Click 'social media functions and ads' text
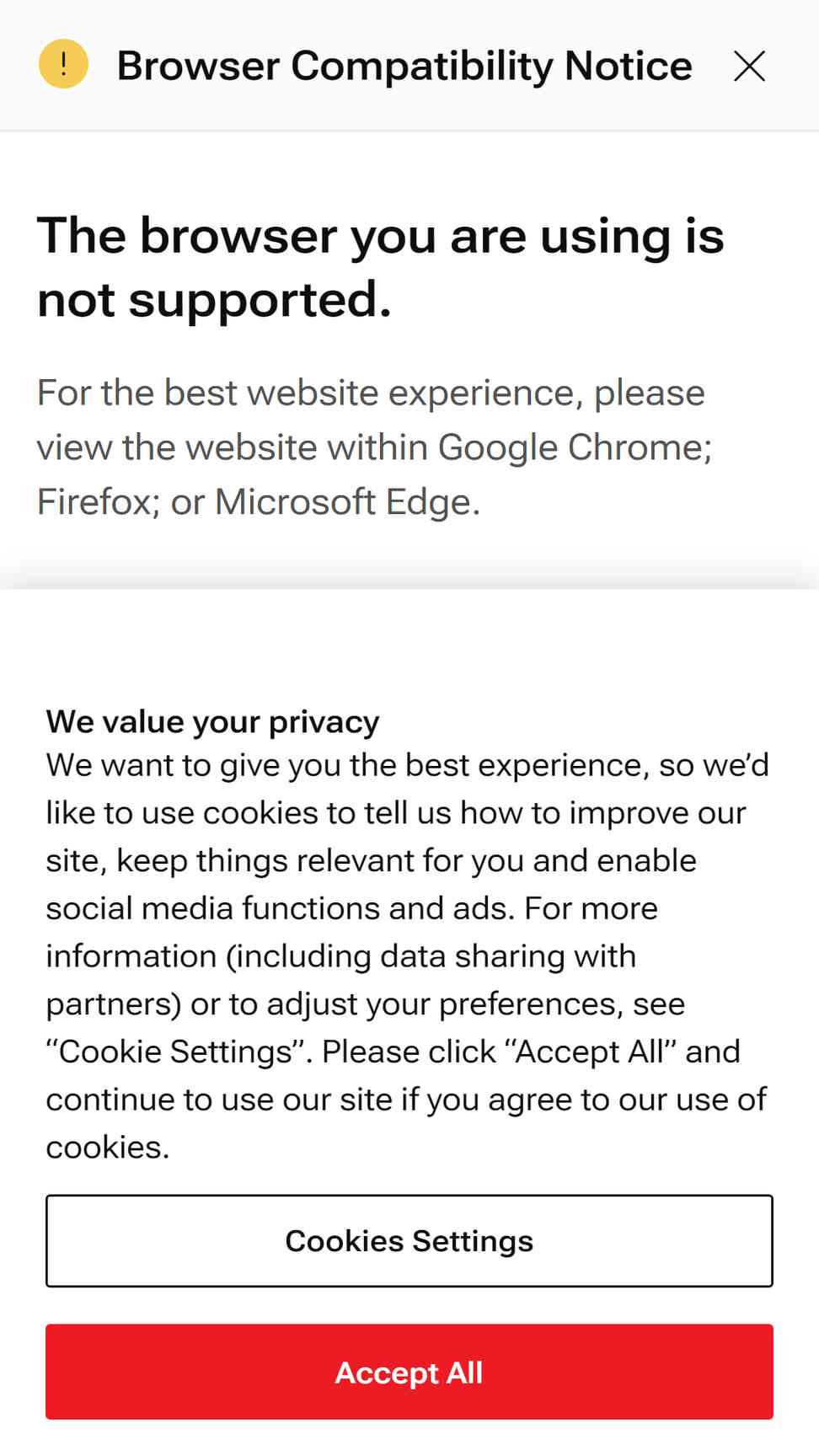Image resolution: width=819 pixels, height=1456 pixels. click(280, 909)
